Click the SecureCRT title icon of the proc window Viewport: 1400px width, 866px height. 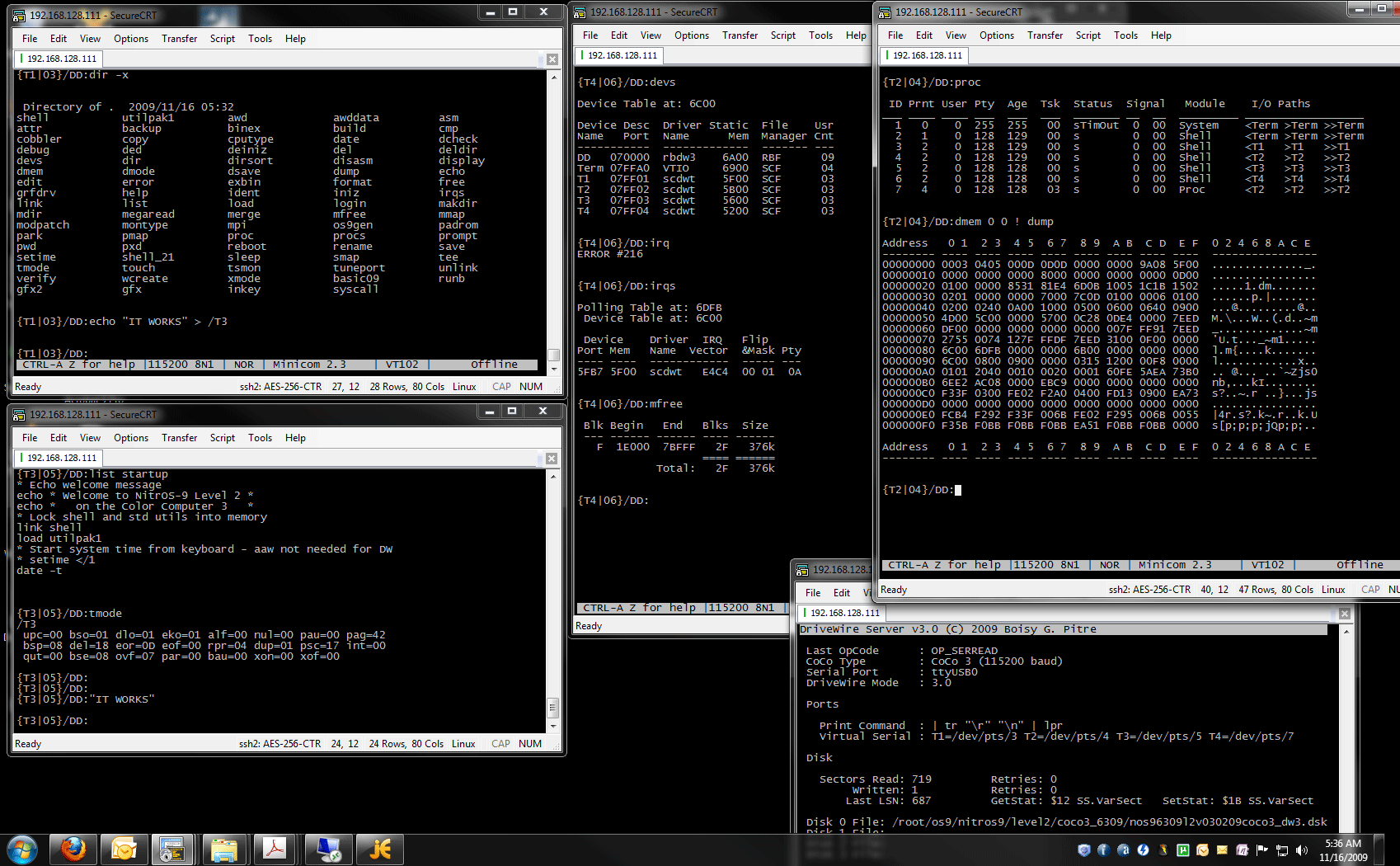(x=885, y=12)
